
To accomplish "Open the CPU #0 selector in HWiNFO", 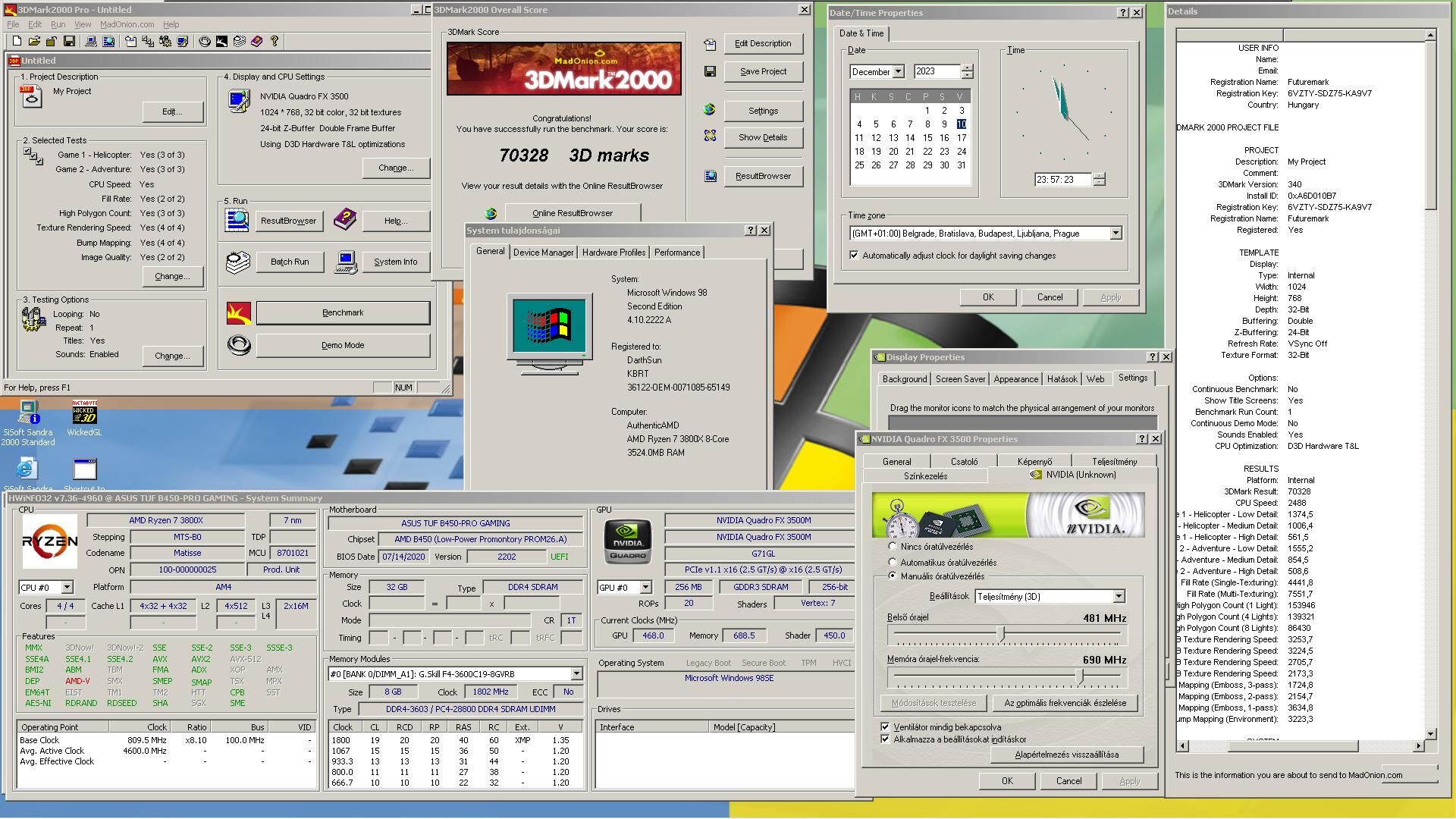I will coord(67,587).
